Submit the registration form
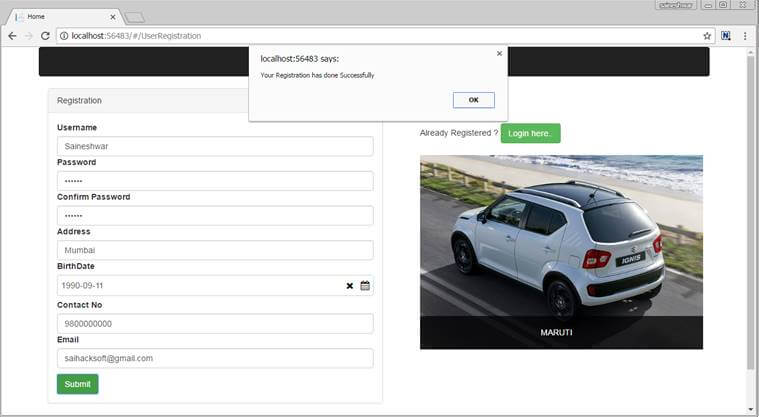This screenshot has width=759, height=417. pos(77,384)
